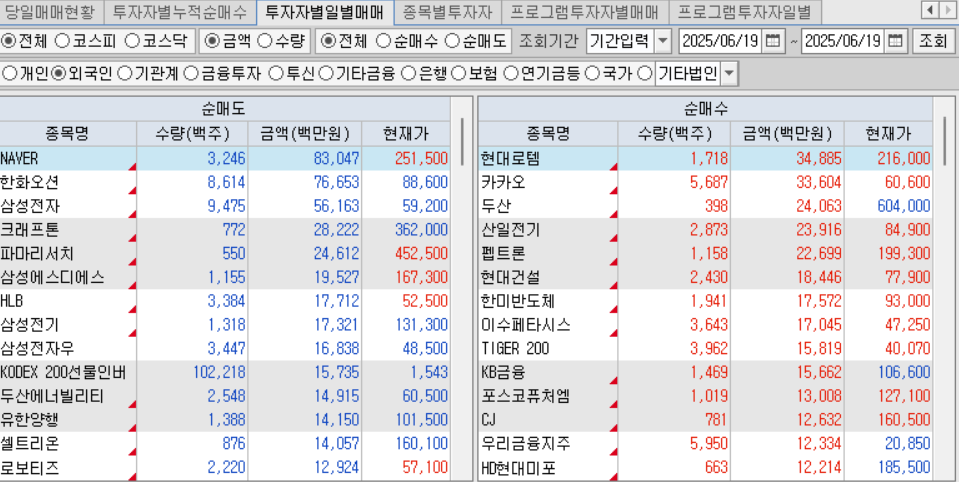Image resolution: width=959 pixels, height=482 pixels.
Task: Select the 우리금융지주 row
Action: (x=705, y=443)
